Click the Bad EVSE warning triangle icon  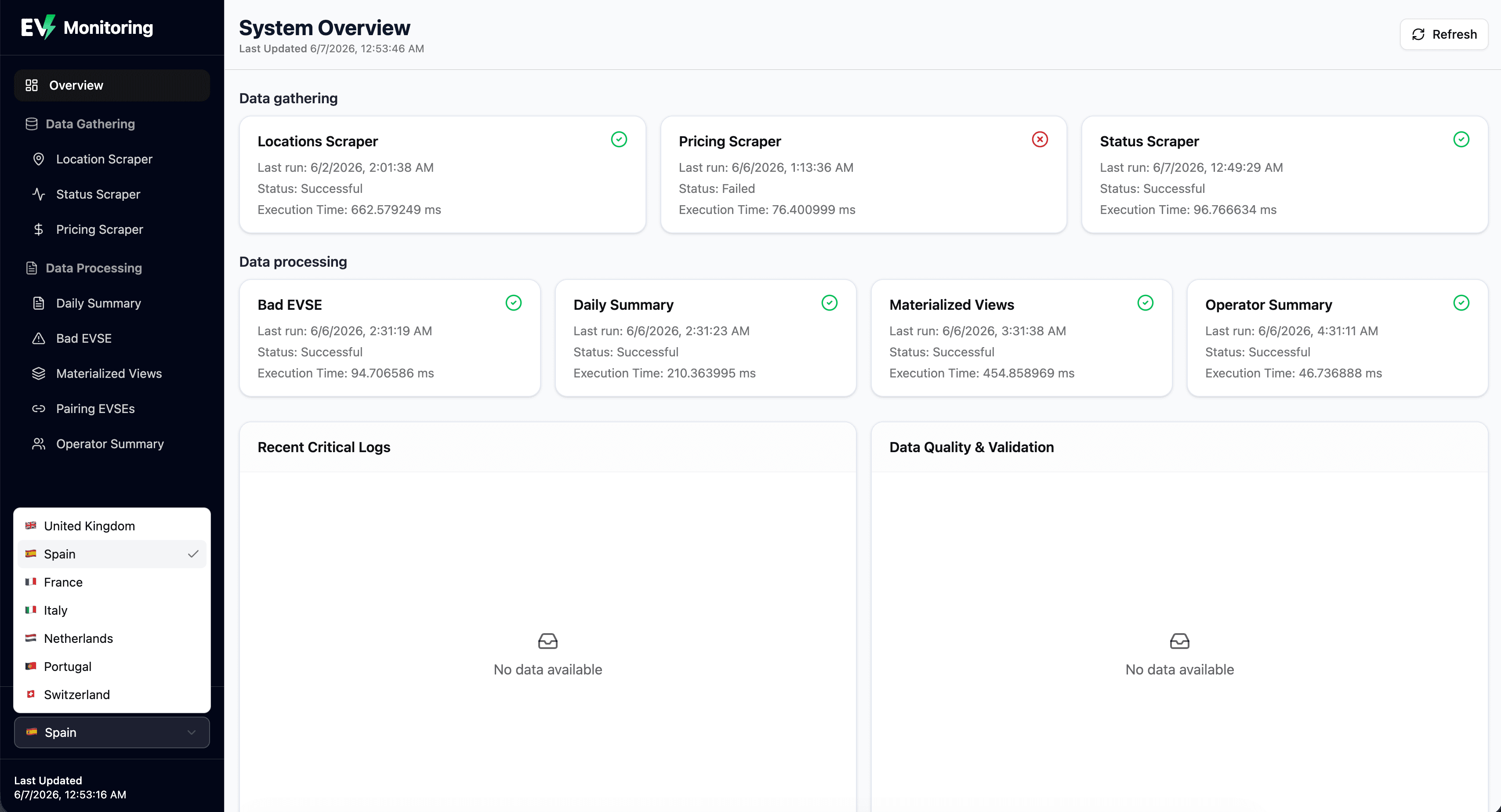tap(39, 338)
